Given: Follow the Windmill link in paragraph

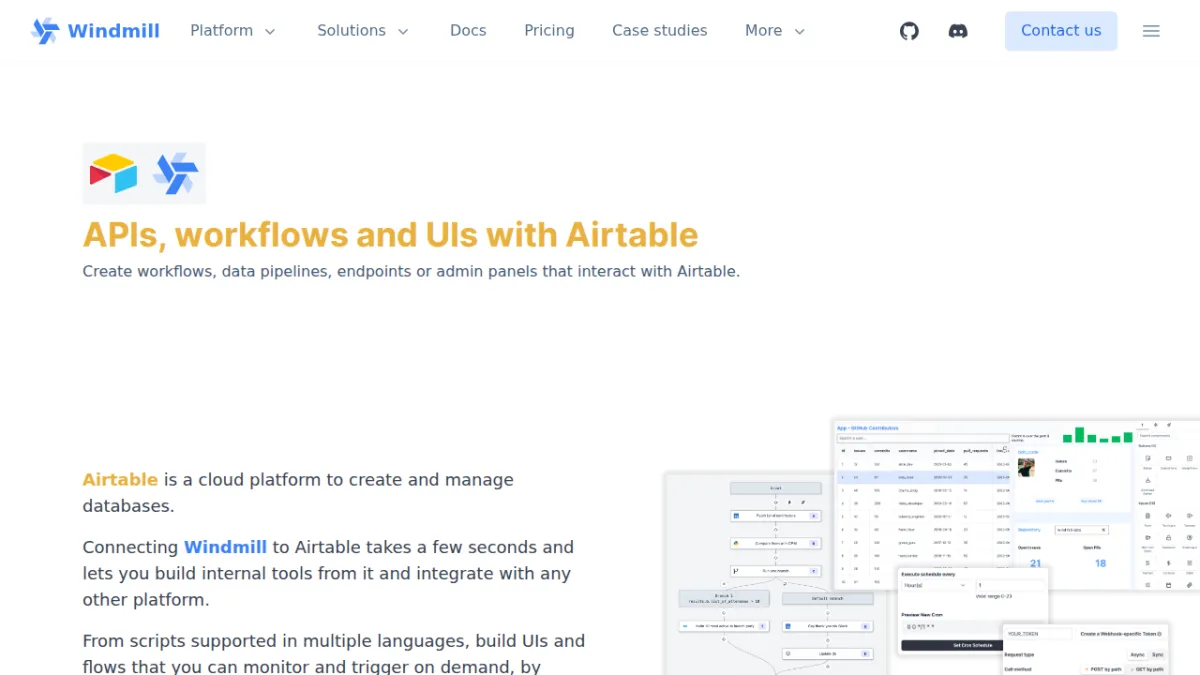Looking at the screenshot, I should coord(225,547).
